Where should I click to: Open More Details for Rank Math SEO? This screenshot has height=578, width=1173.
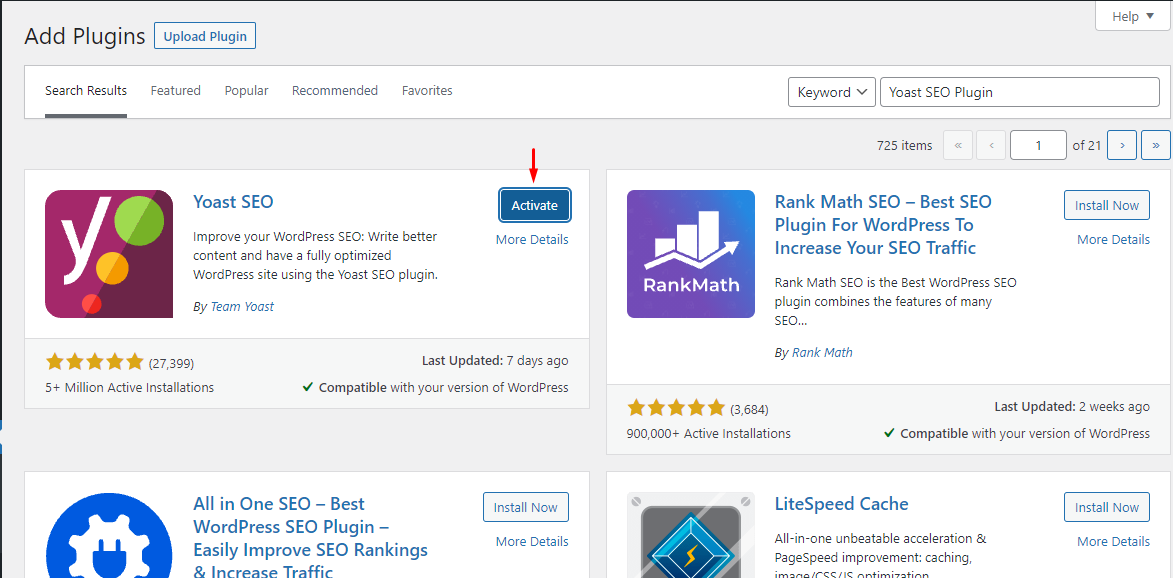1113,239
